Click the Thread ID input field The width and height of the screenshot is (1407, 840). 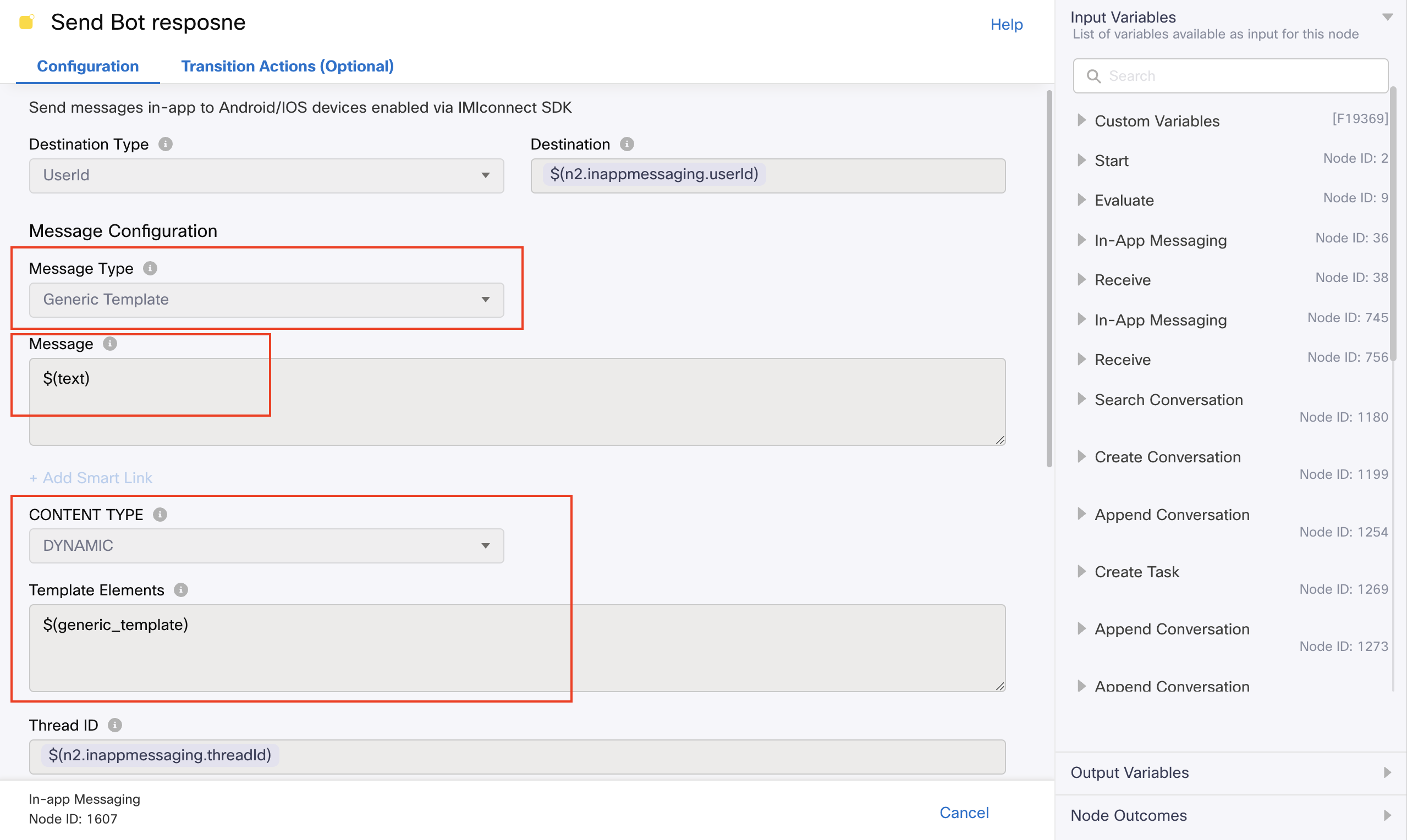point(518,757)
